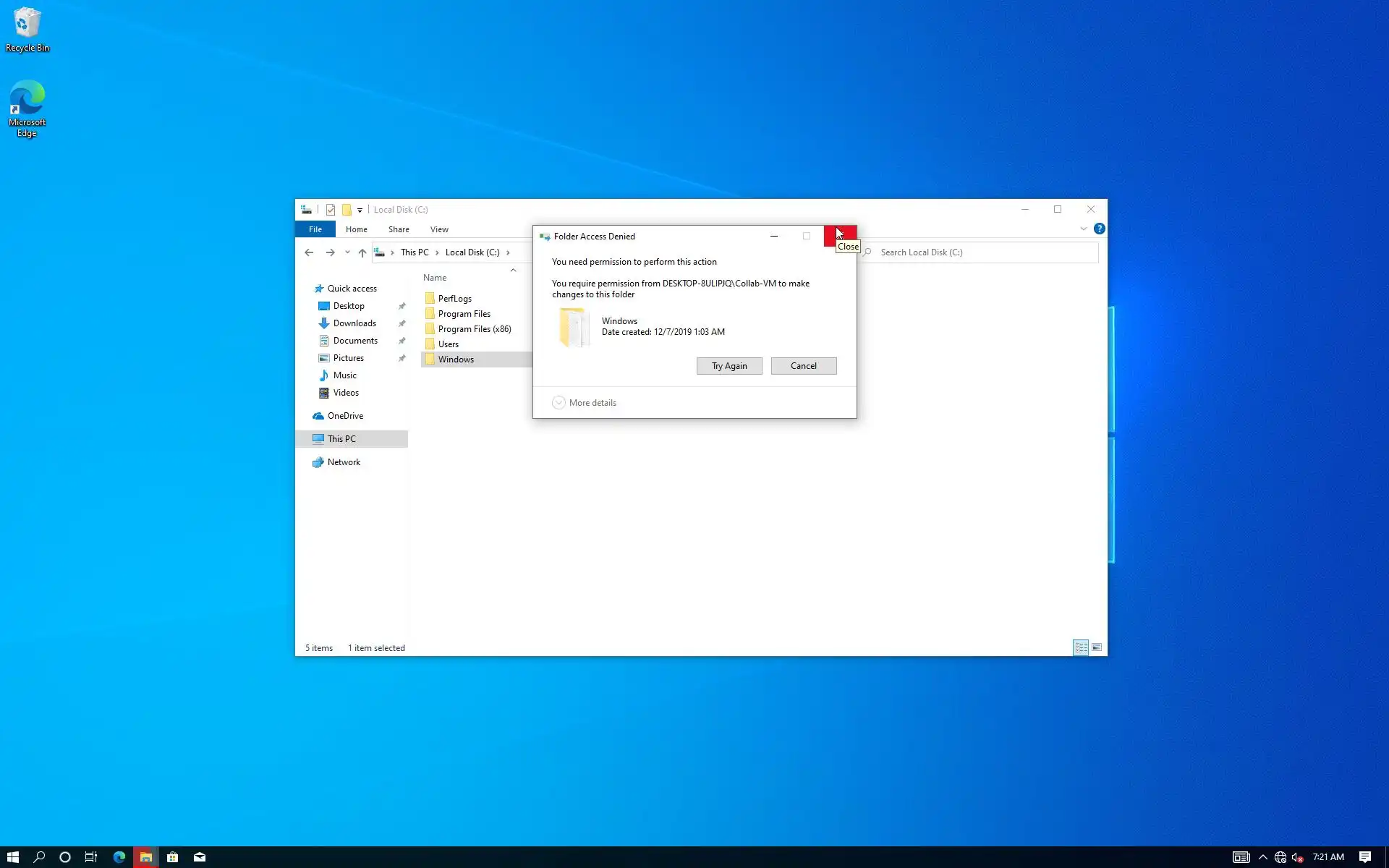Open Task View on the taskbar
The width and height of the screenshot is (1389, 868).
point(91,857)
